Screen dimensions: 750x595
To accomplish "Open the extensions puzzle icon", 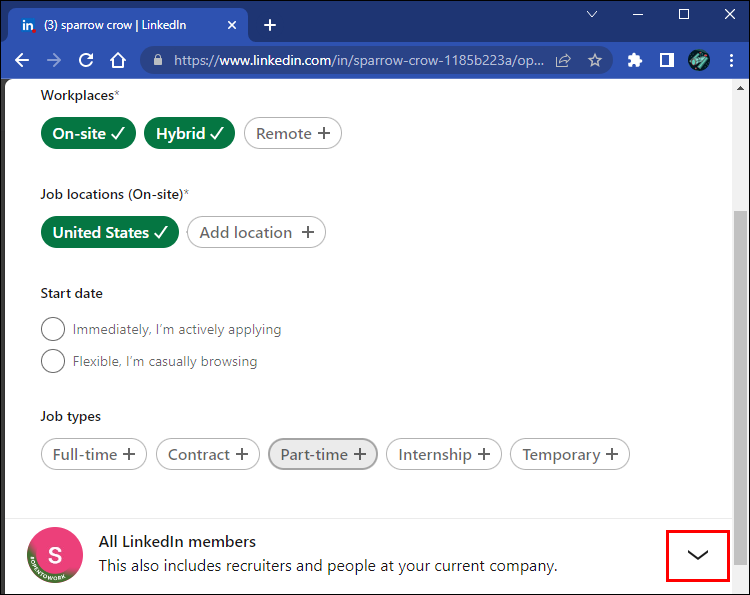I will [x=634, y=60].
